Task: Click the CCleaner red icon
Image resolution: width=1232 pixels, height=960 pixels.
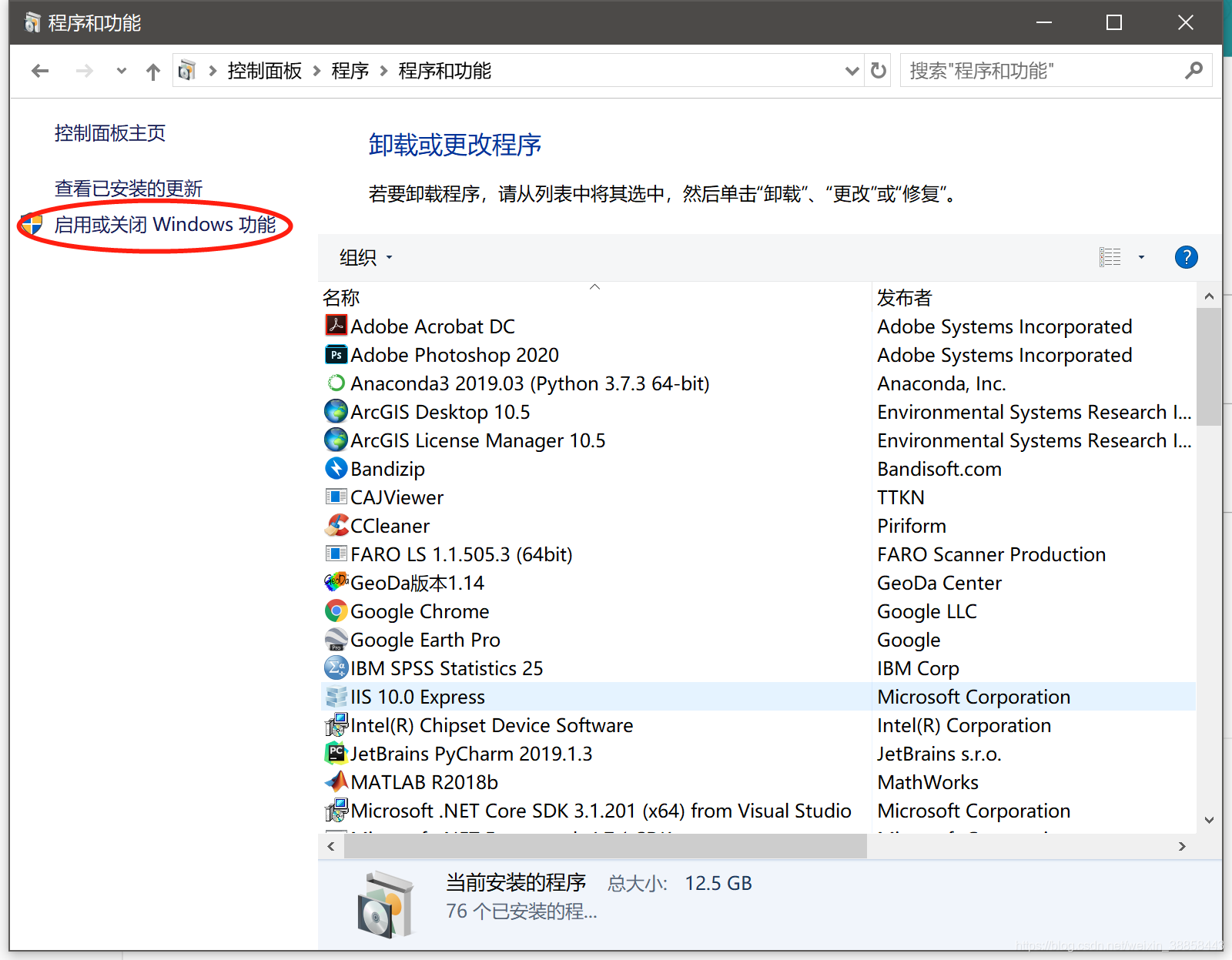Action: tap(336, 525)
